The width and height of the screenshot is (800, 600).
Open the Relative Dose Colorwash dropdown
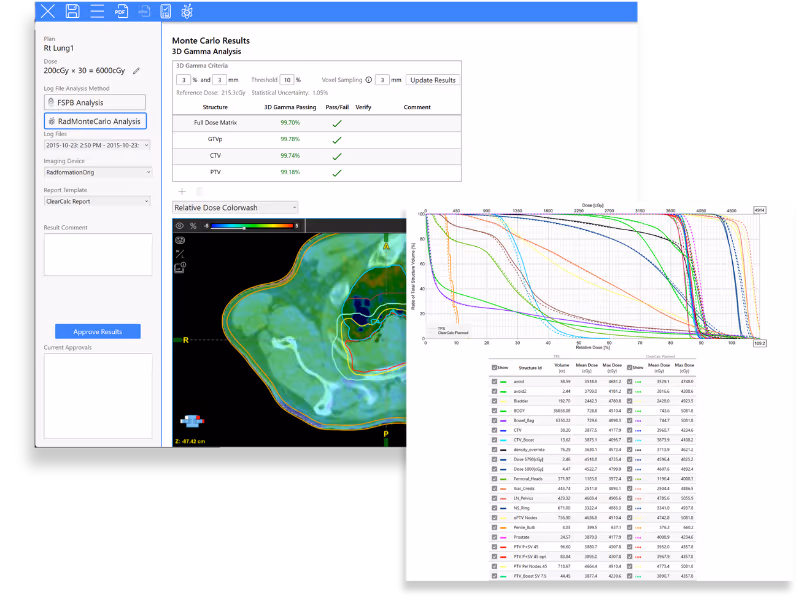tap(235, 208)
